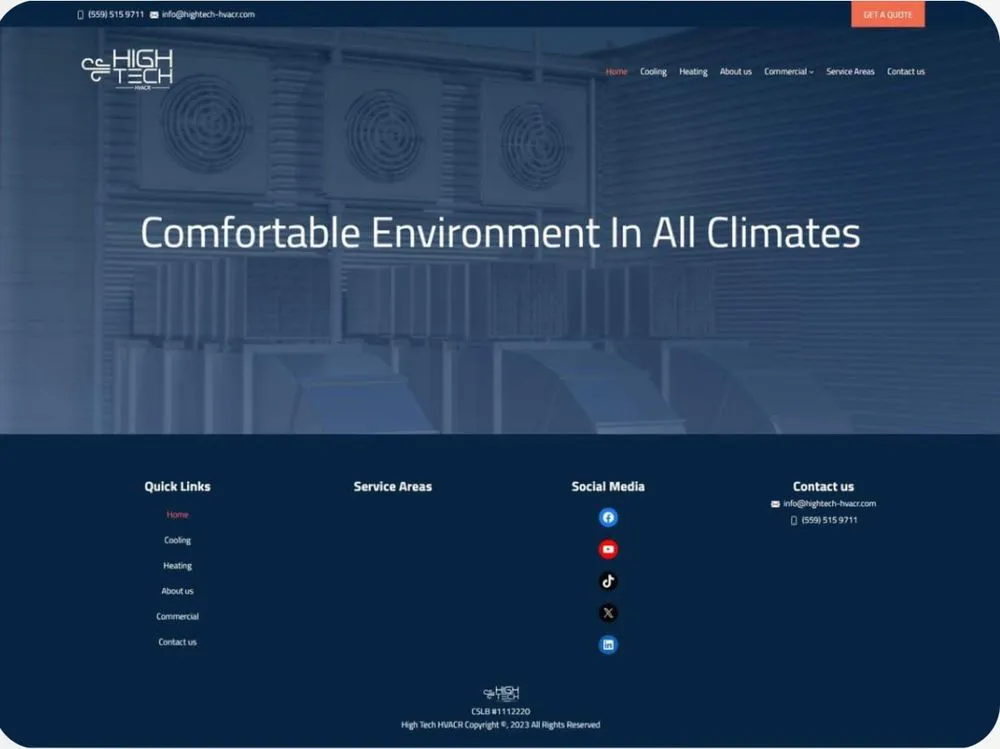Click Contact us in the header navigation
1000x749 pixels.
pos(905,72)
